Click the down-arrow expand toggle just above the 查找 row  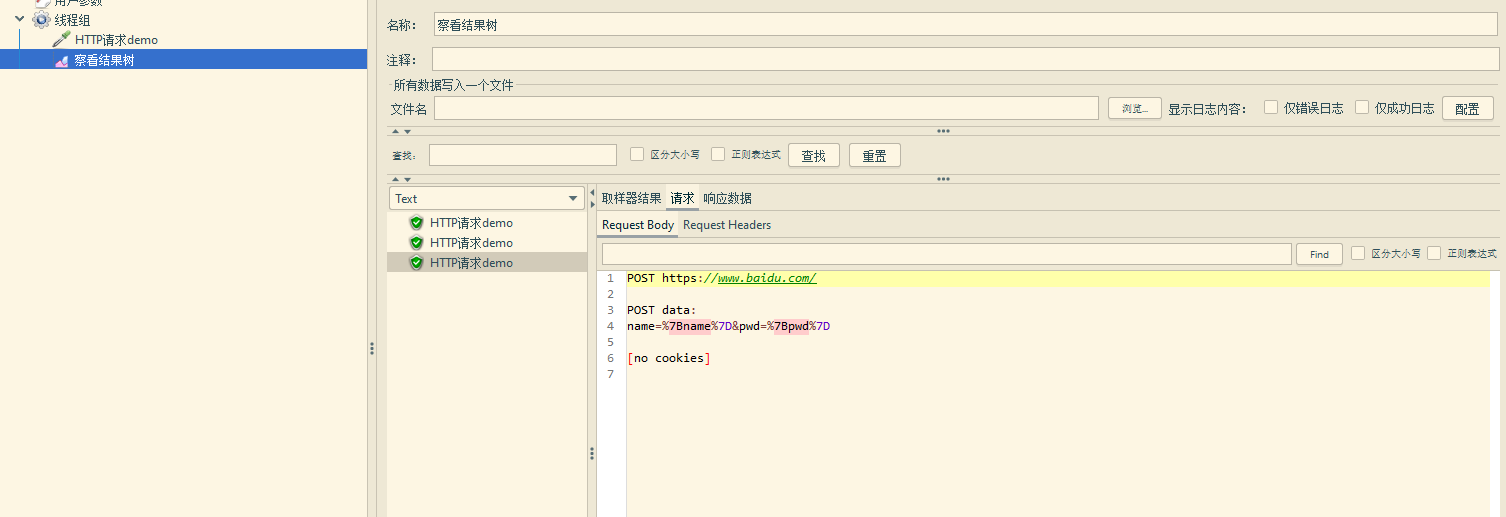click(407, 131)
